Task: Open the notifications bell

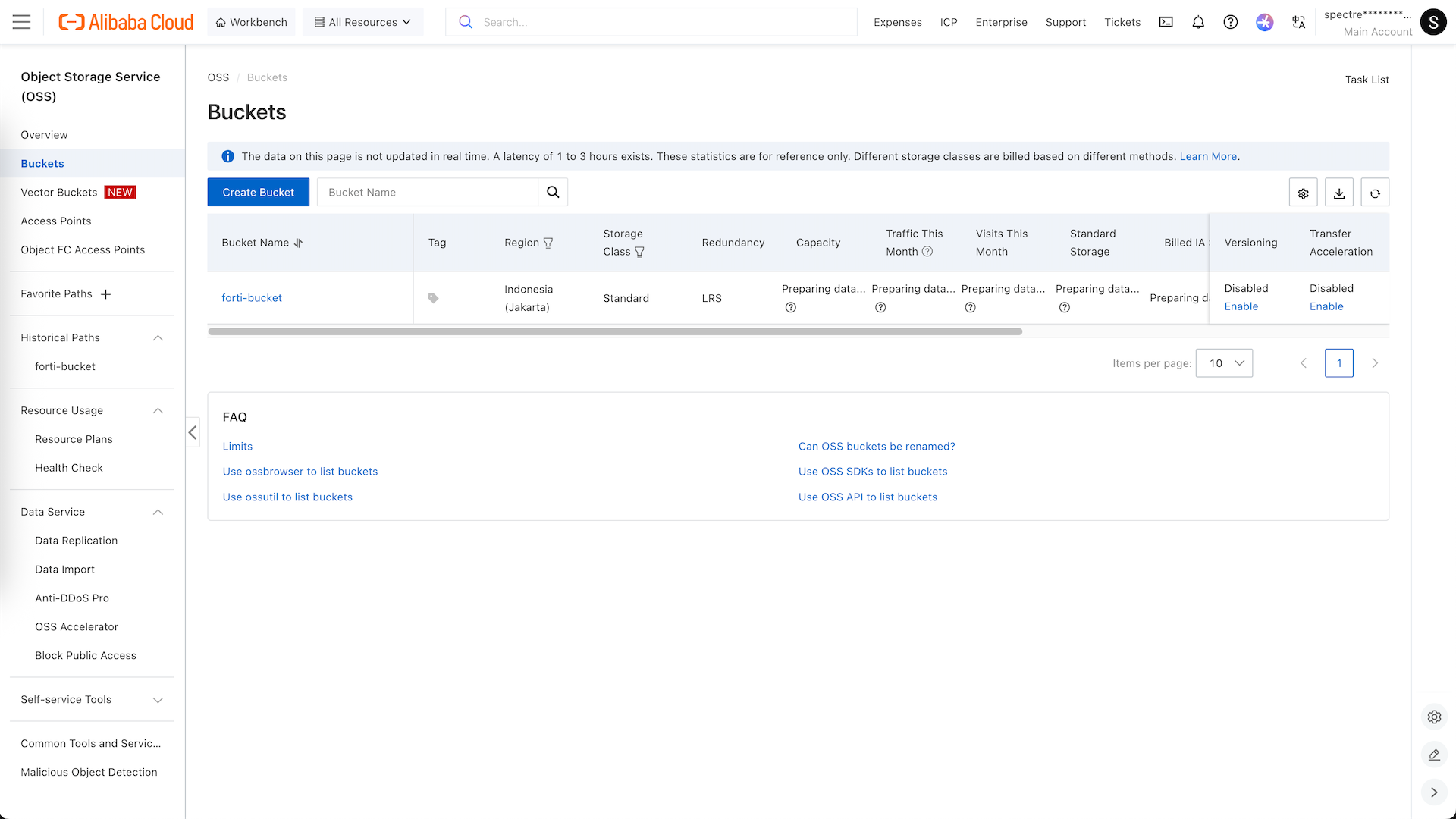Action: tap(1198, 22)
